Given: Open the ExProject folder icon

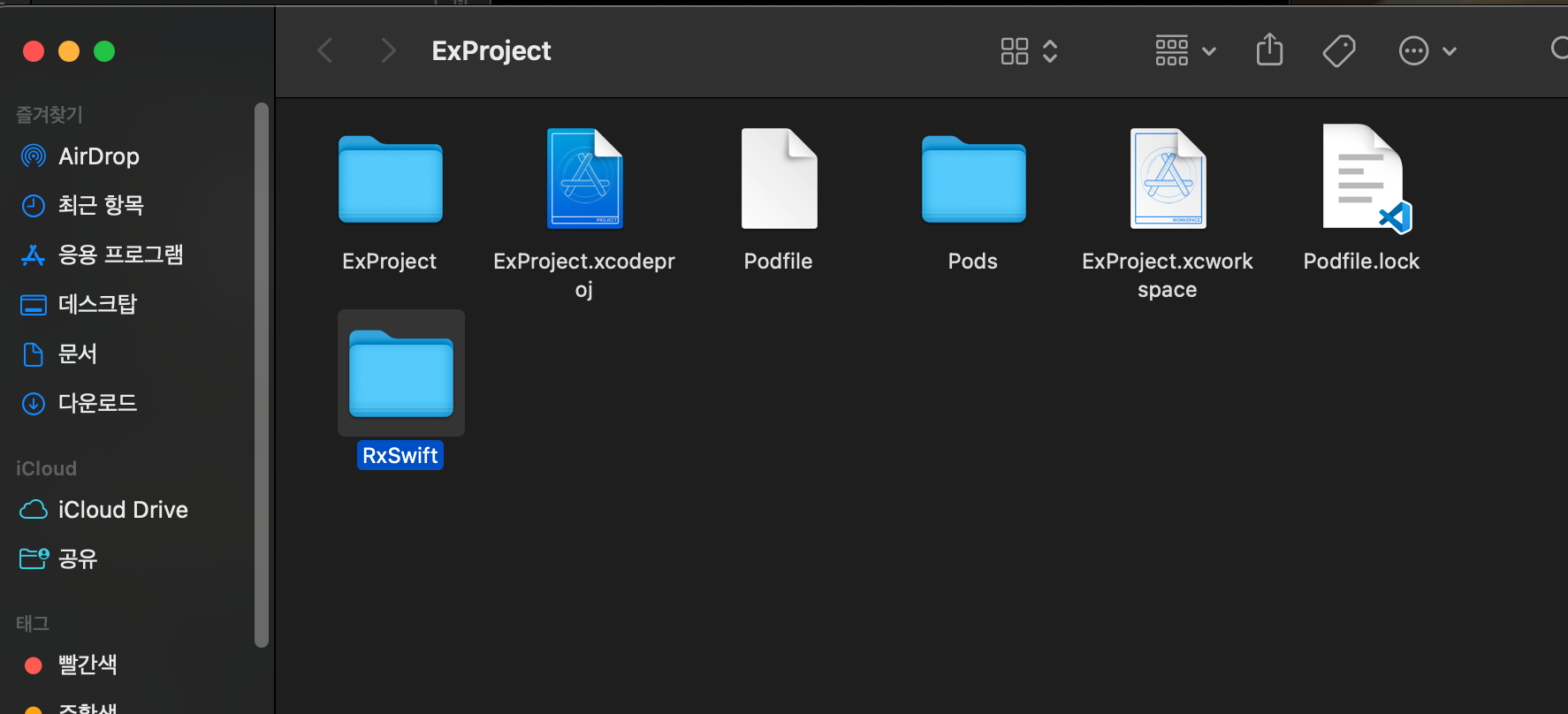Looking at the screenshot, I should (390, 179).
